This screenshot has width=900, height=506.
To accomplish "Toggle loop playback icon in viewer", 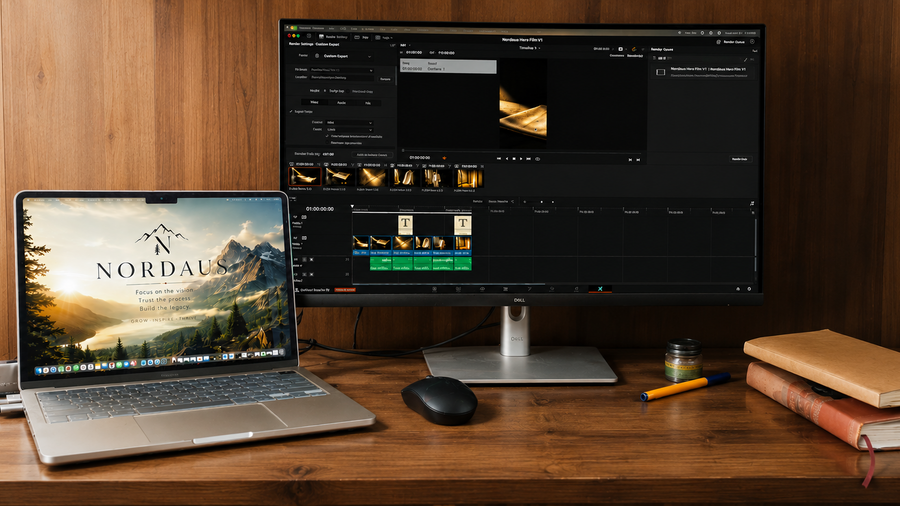I will 537,159.
